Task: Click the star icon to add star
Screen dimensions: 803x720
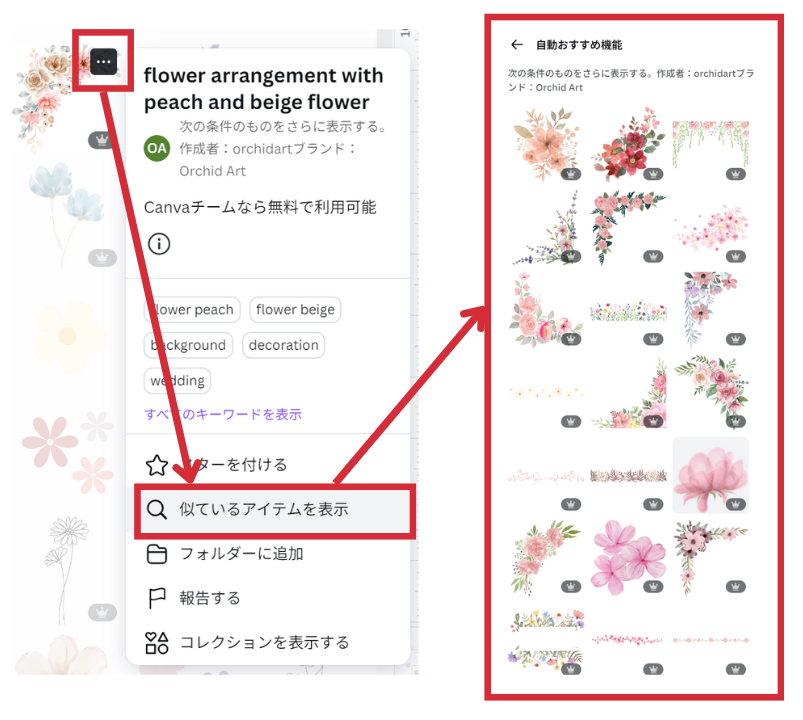Action: point(157,465)
